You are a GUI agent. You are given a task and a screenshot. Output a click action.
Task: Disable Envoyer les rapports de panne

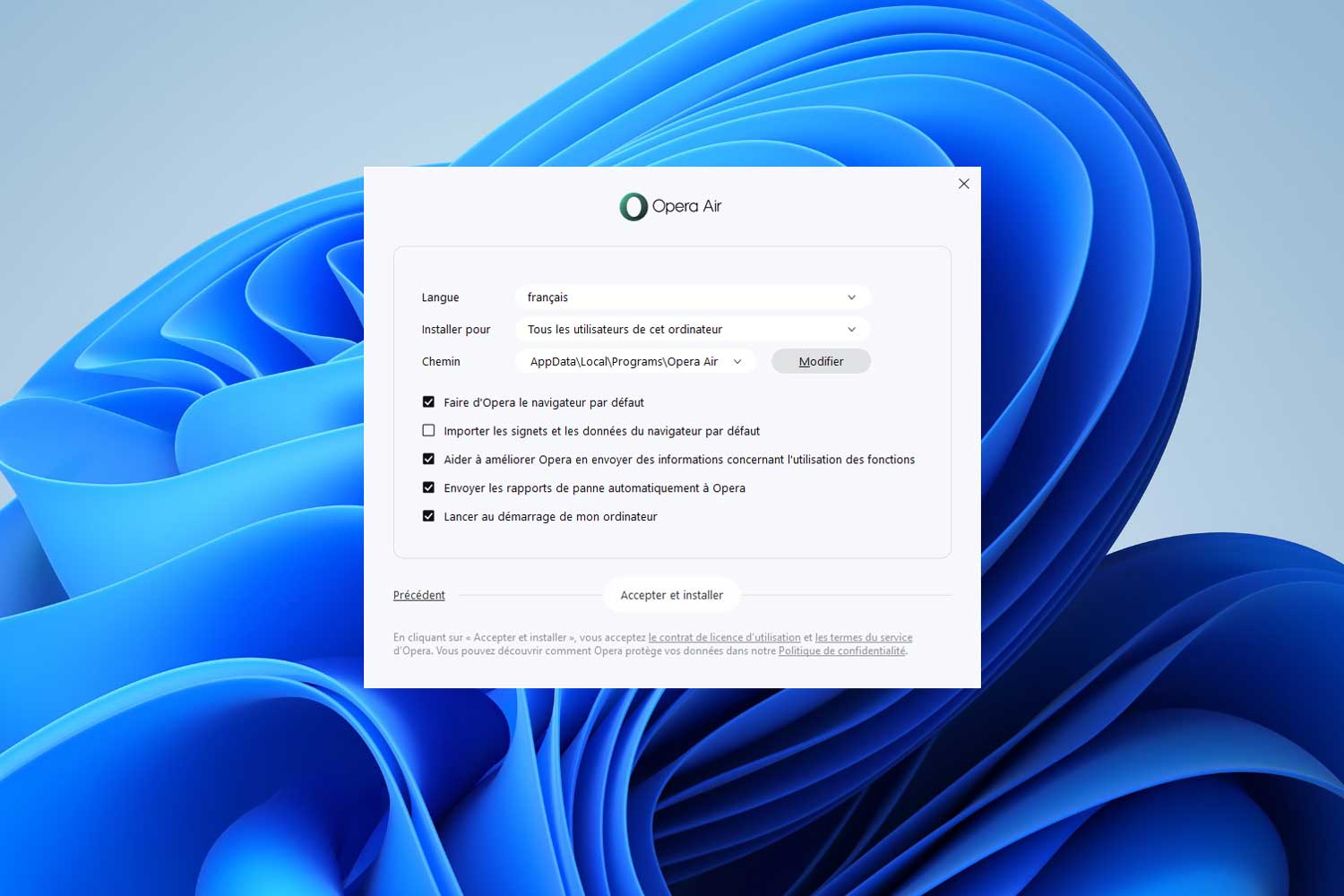tap(428, 488)
